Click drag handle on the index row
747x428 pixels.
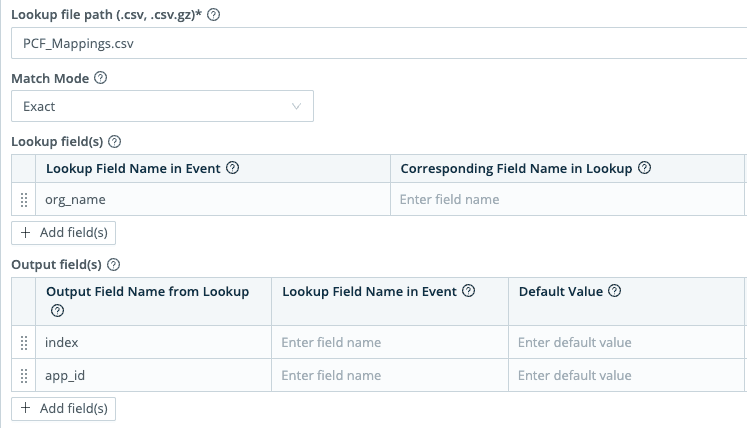click(24, 343)
